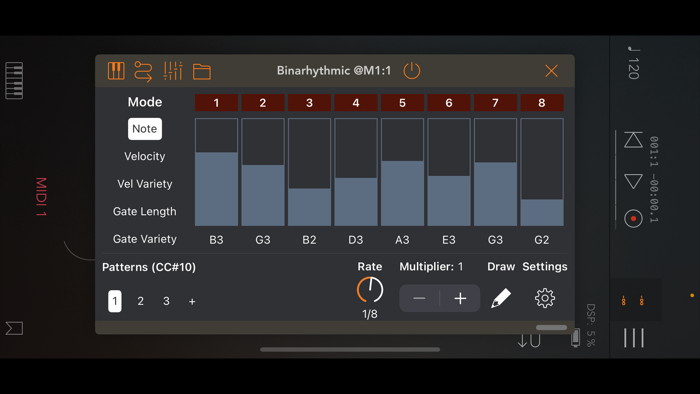Open the keyboard view icon in Binarhythmic header
This screenshot has width=700, height=394.
coord(116,71)
